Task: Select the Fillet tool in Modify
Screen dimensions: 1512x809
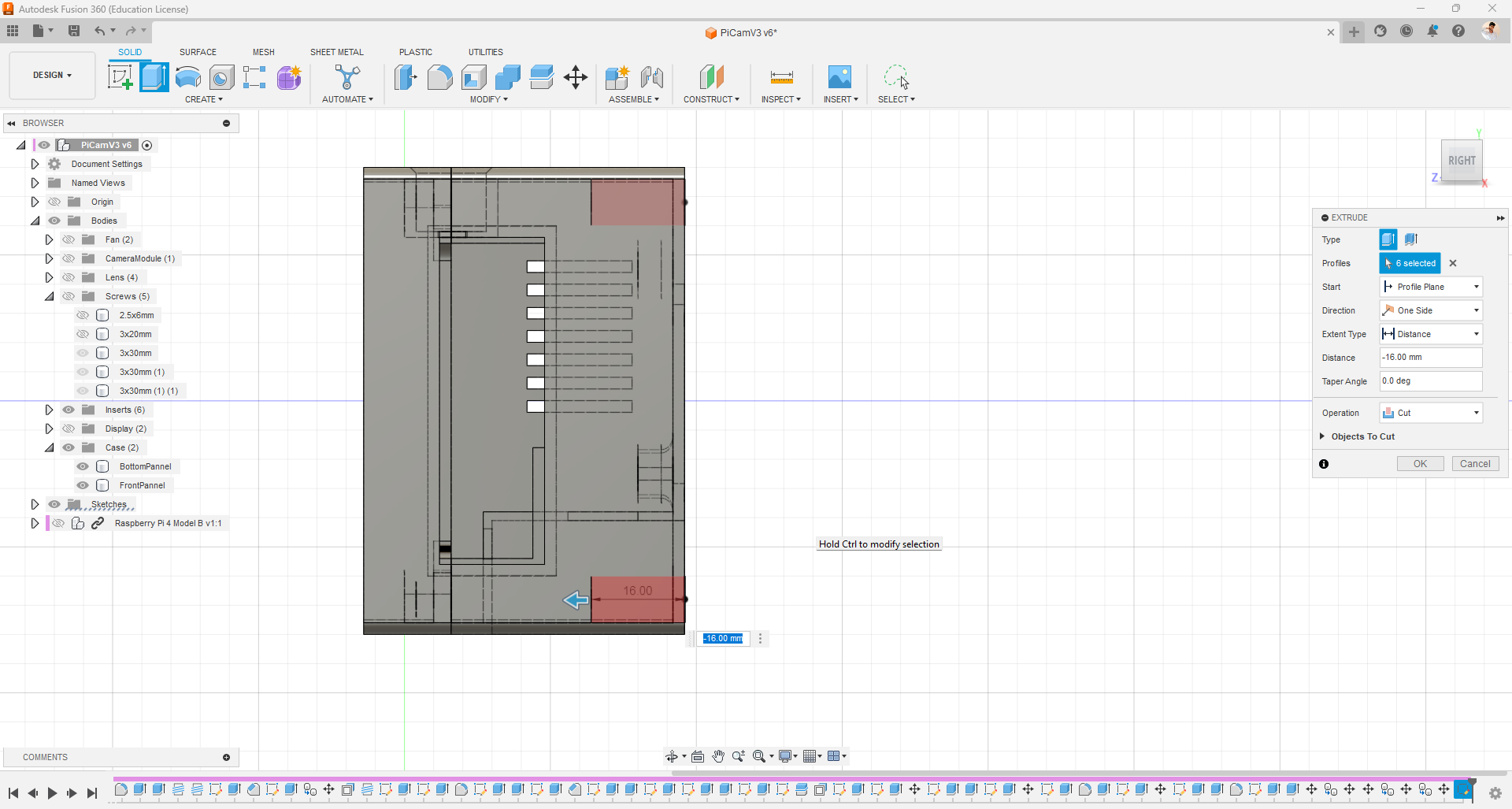Action: point(439,77)
